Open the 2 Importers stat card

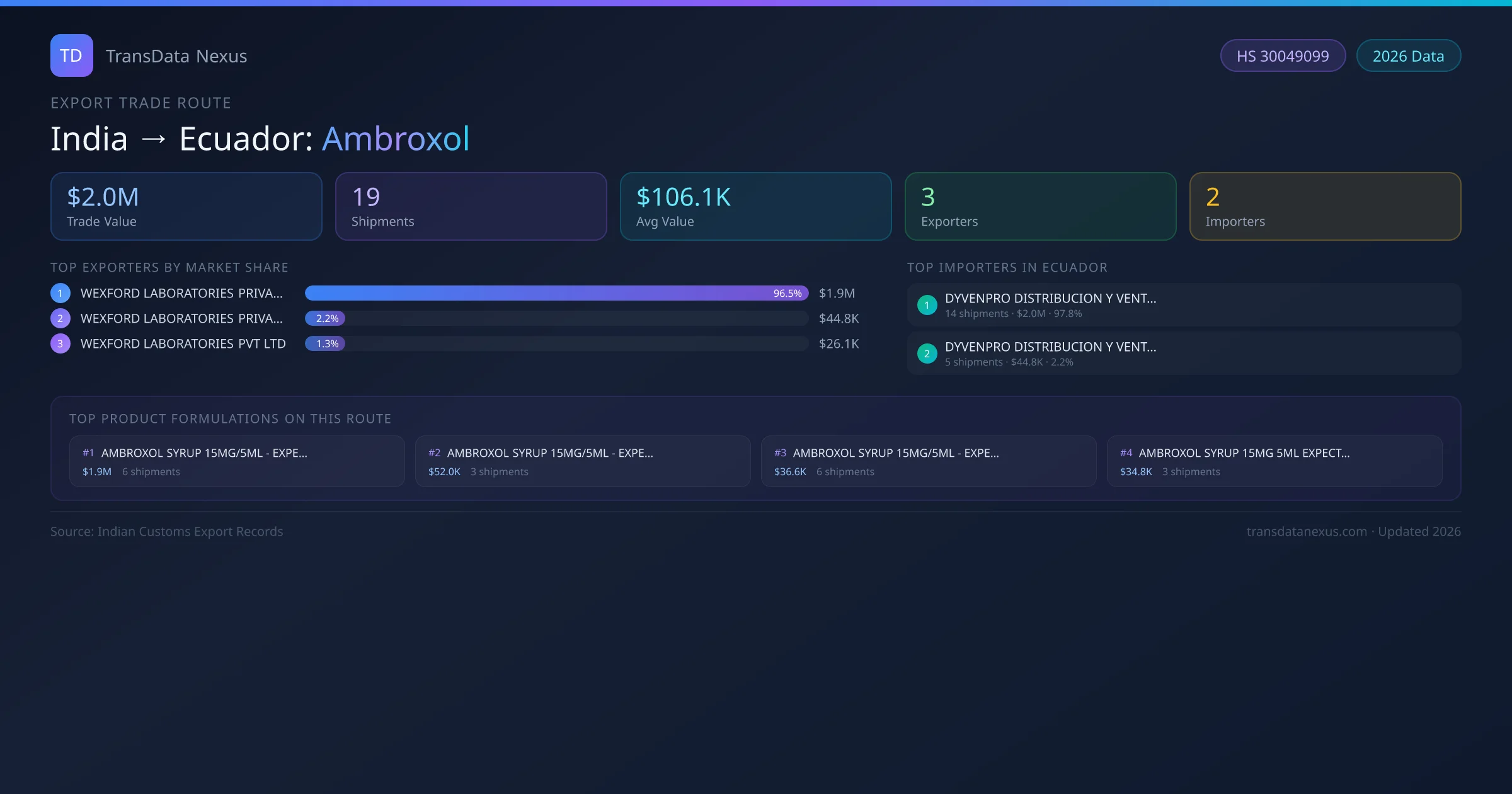pyautogui.click(x=1325, y=206)
